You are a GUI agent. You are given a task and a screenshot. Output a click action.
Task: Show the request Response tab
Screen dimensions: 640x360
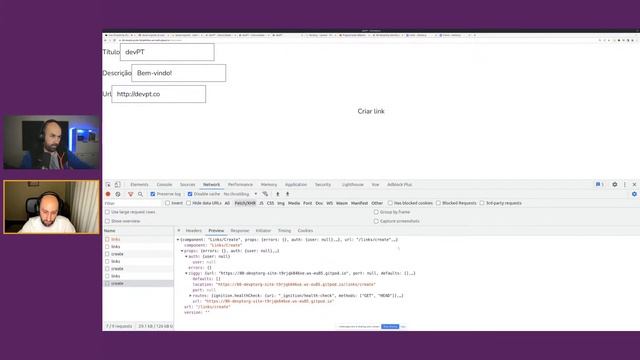[x=240, y=231]
